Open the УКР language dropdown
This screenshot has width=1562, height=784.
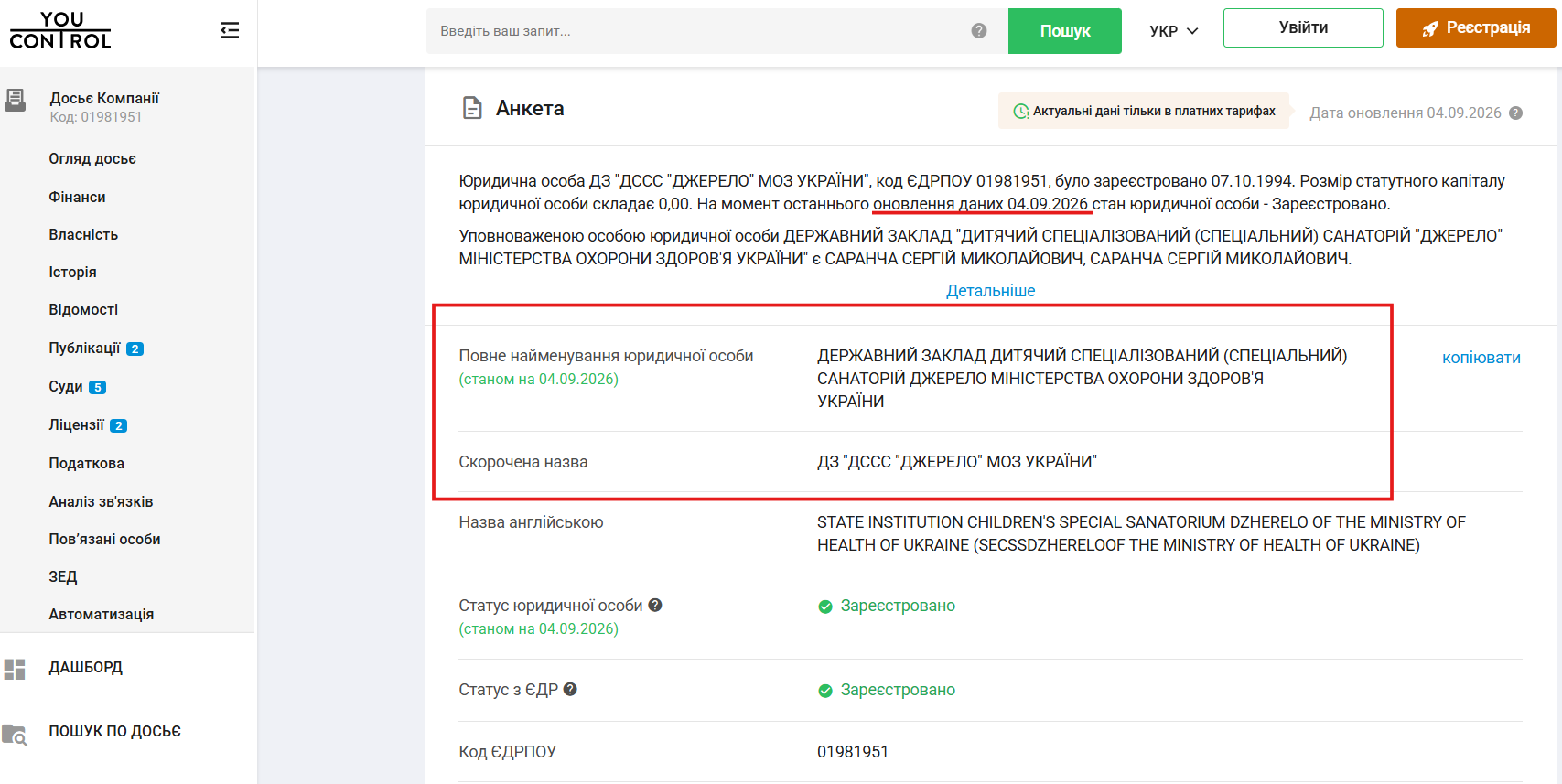pos(1173,31)
